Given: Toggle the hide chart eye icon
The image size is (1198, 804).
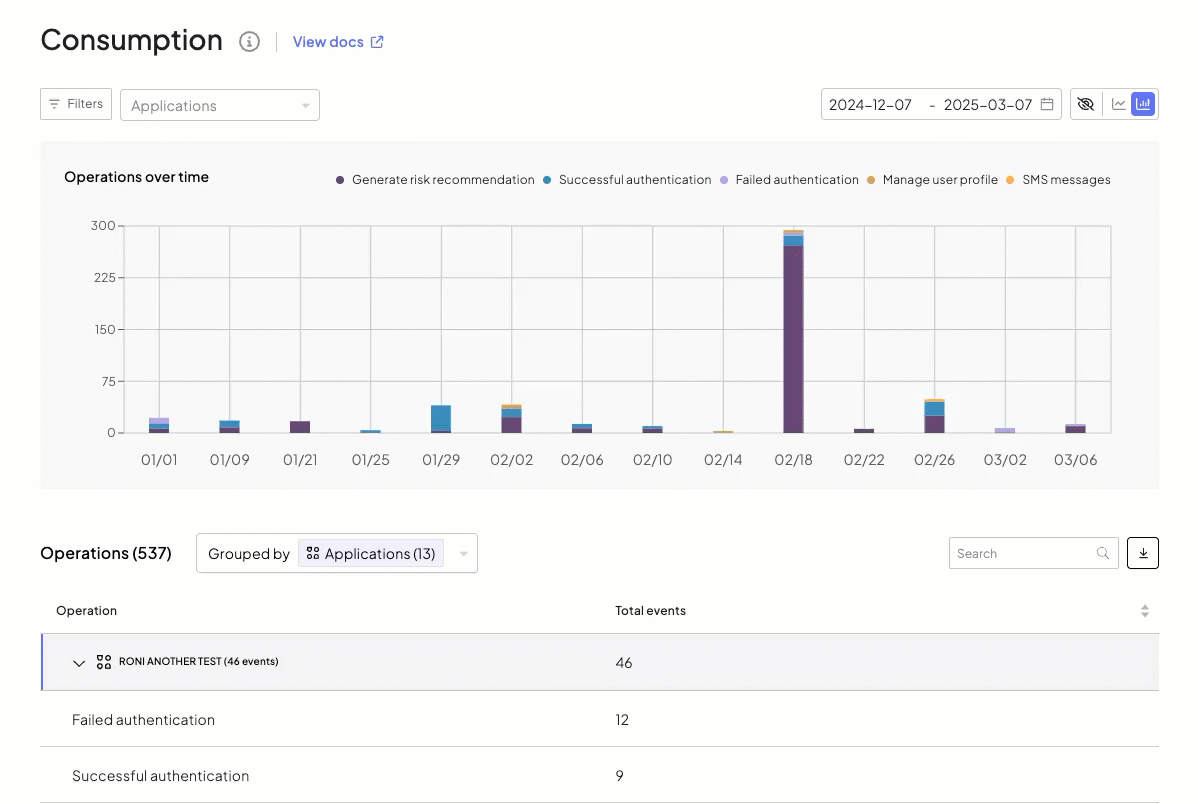Looking at the screenshot, I should click(1084, 104).
